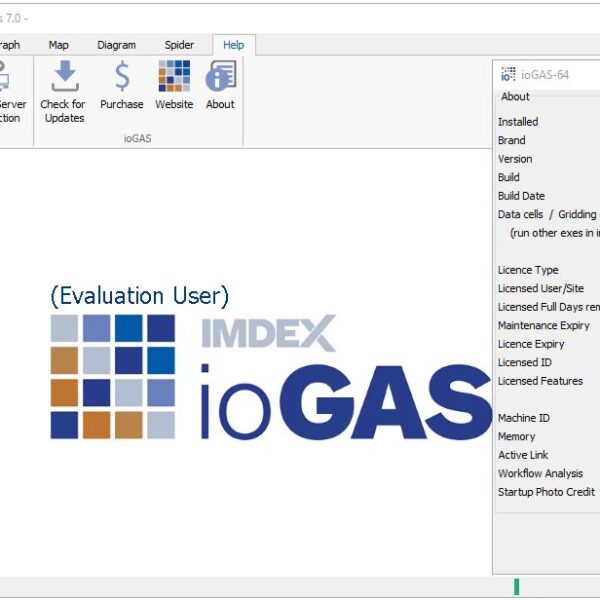This screenshot has height=600, width=600.
Task: Select the Licence Type label
Action: pos(528,270)
